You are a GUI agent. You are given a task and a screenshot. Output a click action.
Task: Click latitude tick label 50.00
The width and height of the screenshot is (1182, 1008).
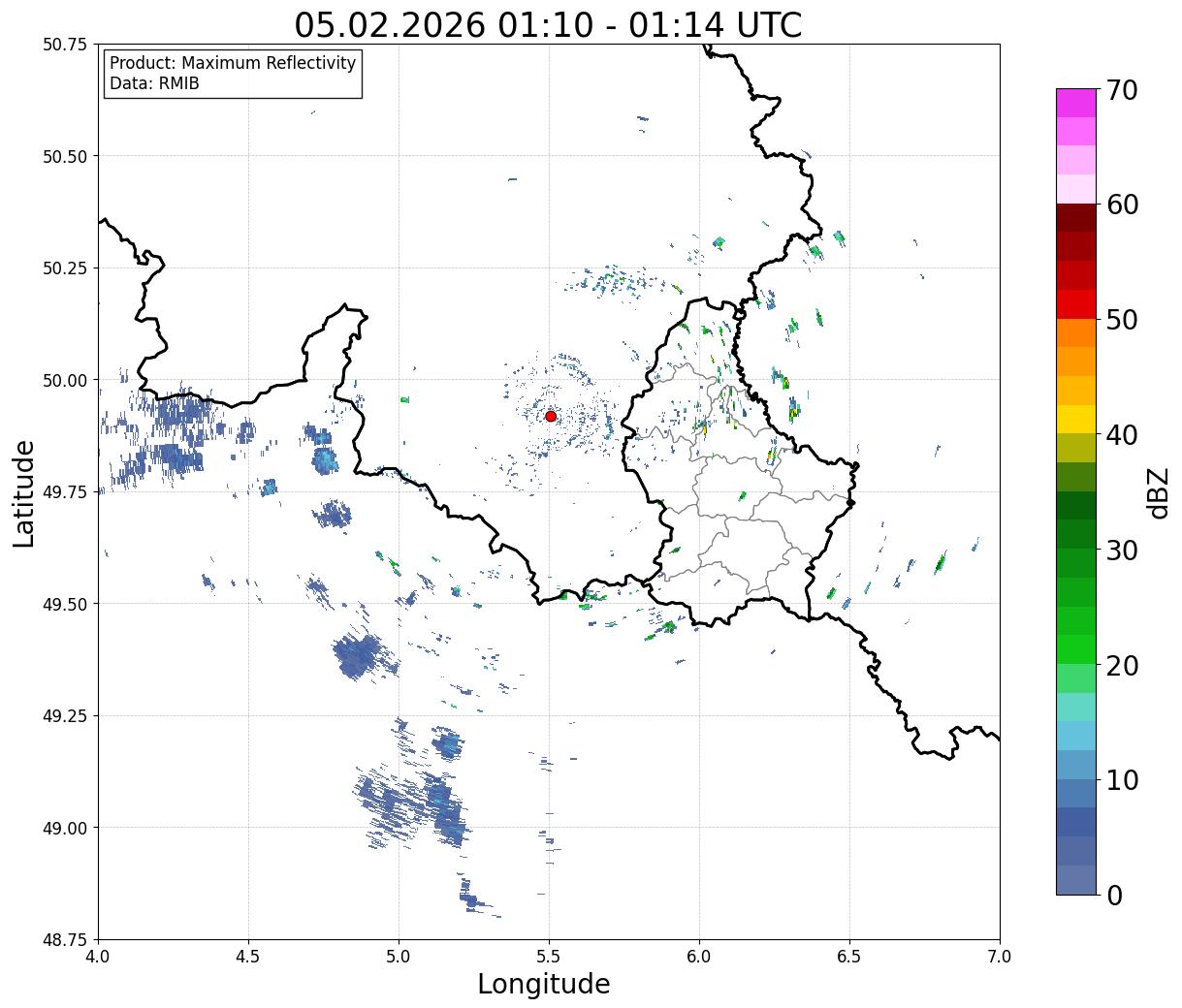[x=65, y=380]
